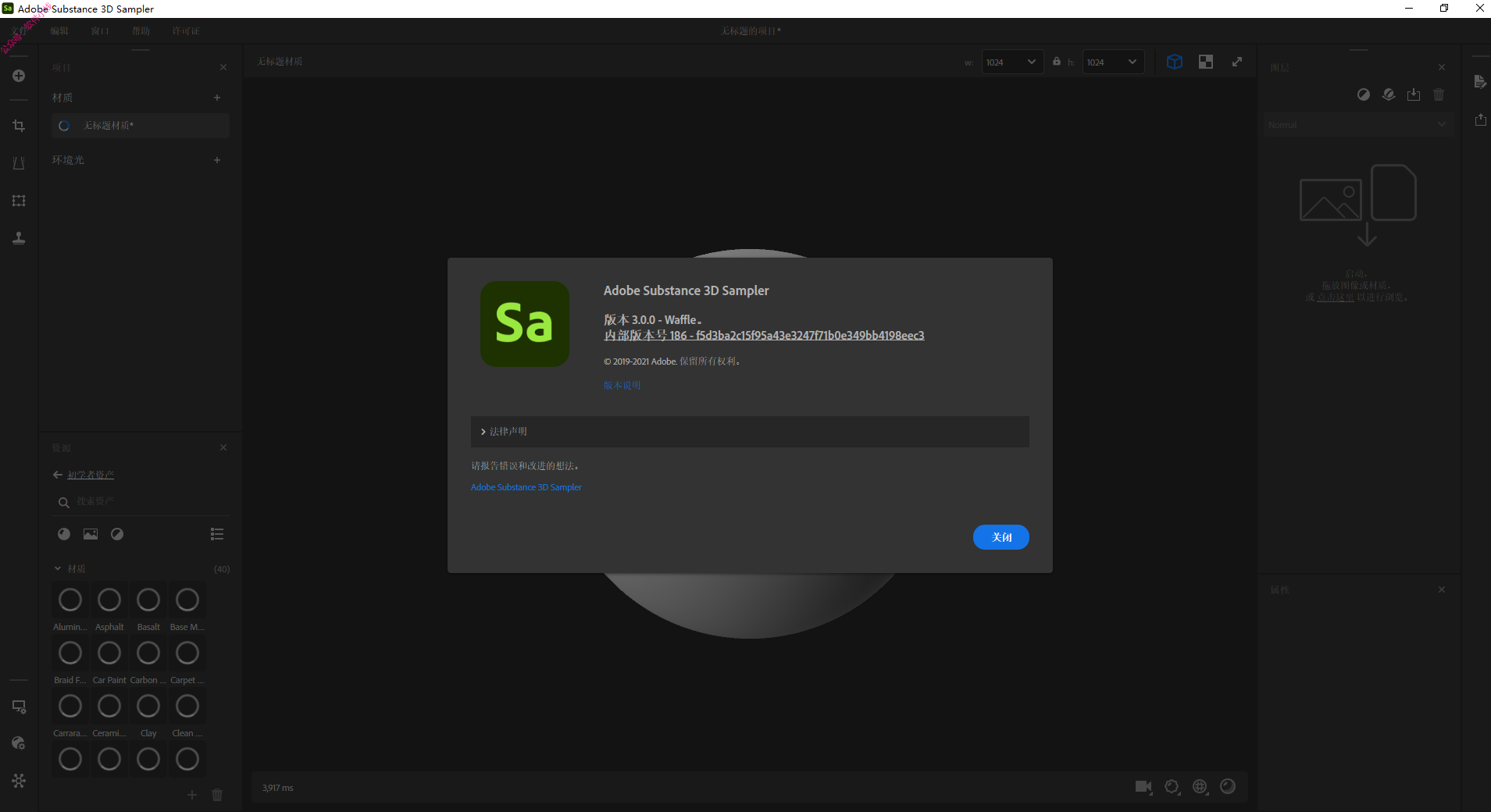
Task: Filter assets by materials sphere icon
Action: 64,534
